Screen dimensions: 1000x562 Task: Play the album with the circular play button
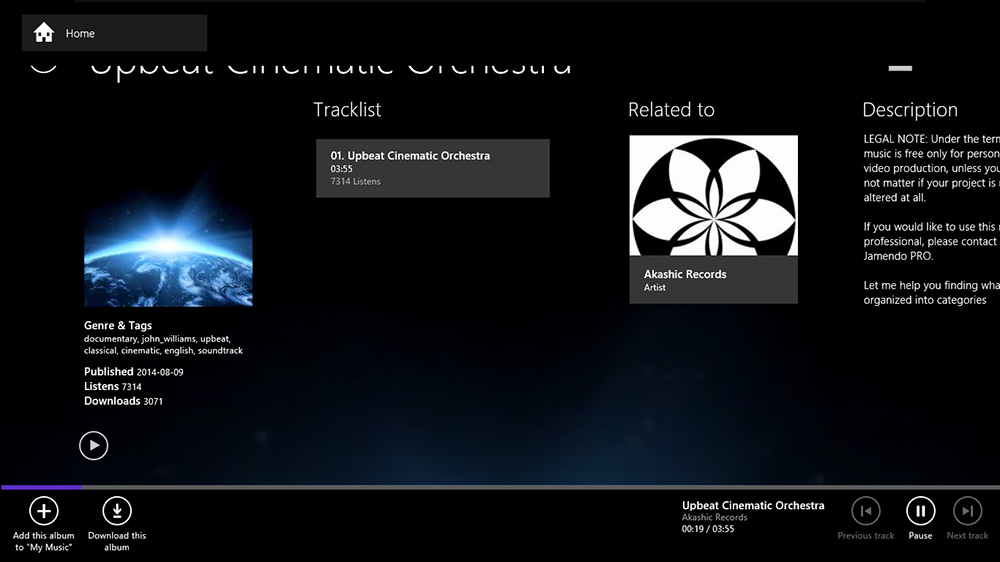pos(94,445)
